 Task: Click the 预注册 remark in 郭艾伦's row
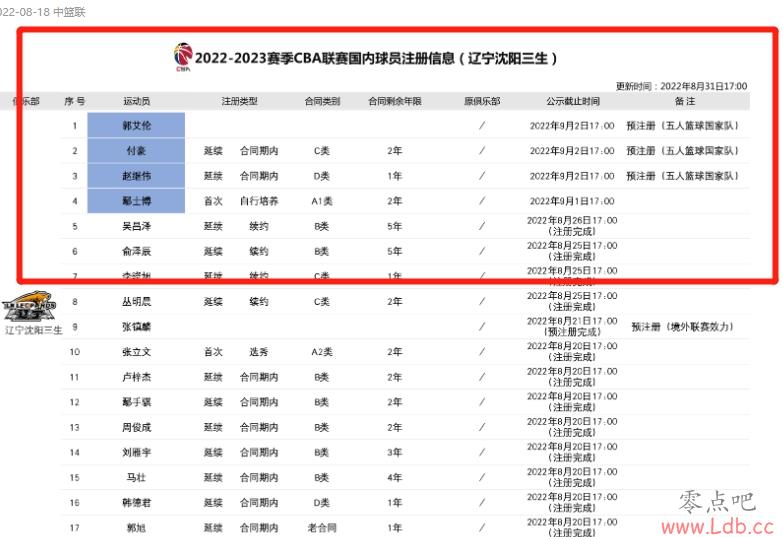point(683,125)
